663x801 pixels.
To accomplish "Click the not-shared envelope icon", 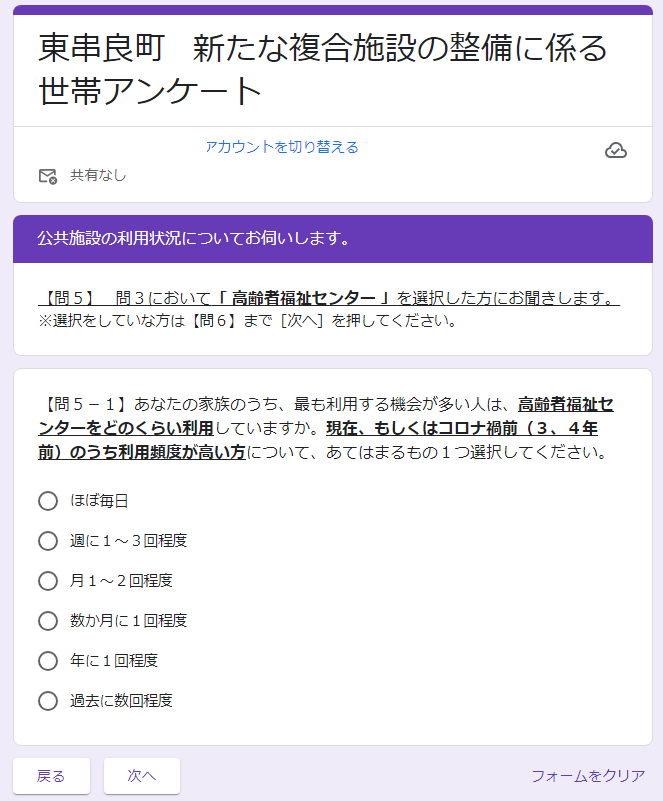I will pos(47,176).
